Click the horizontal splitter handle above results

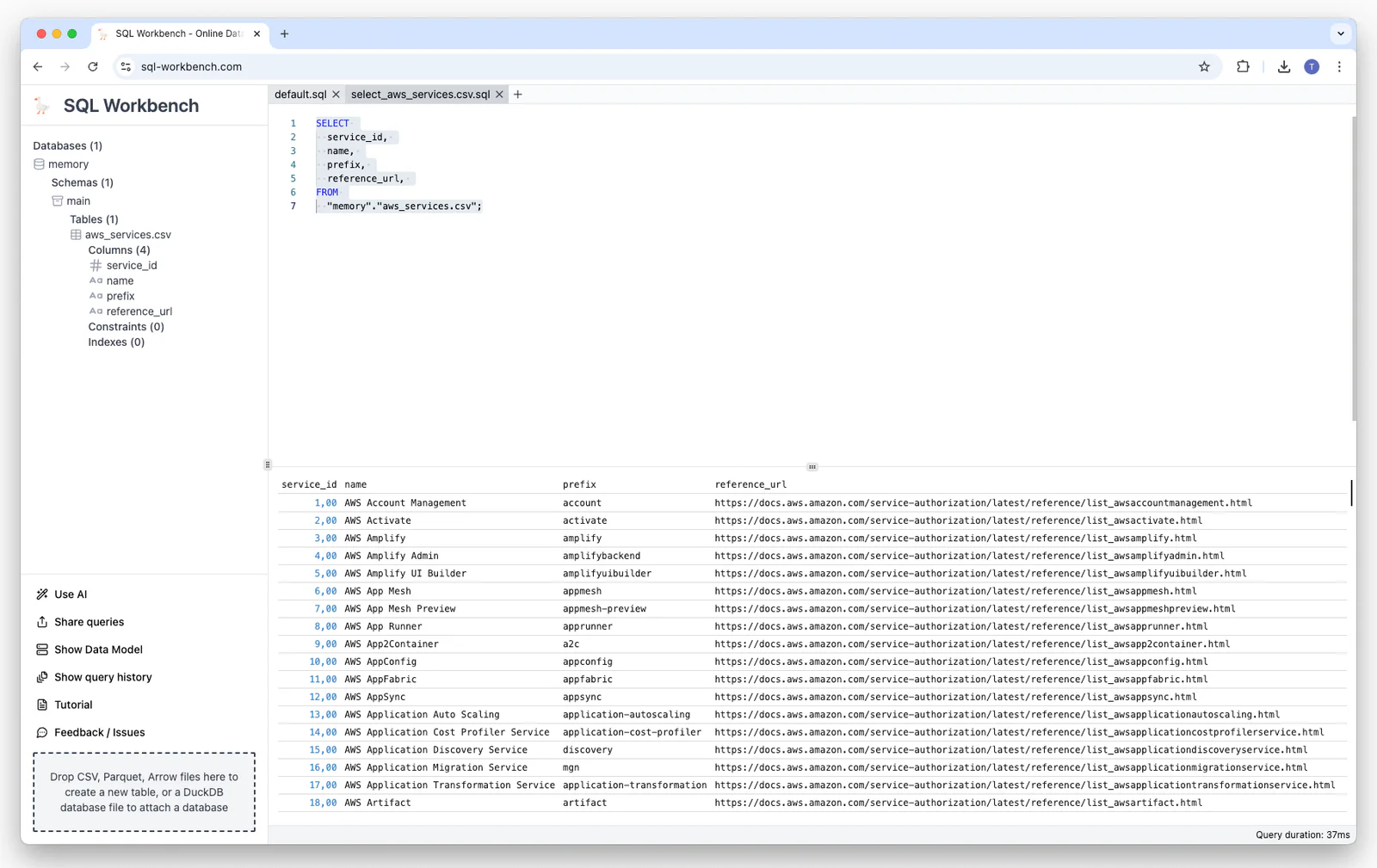(812, 467)
